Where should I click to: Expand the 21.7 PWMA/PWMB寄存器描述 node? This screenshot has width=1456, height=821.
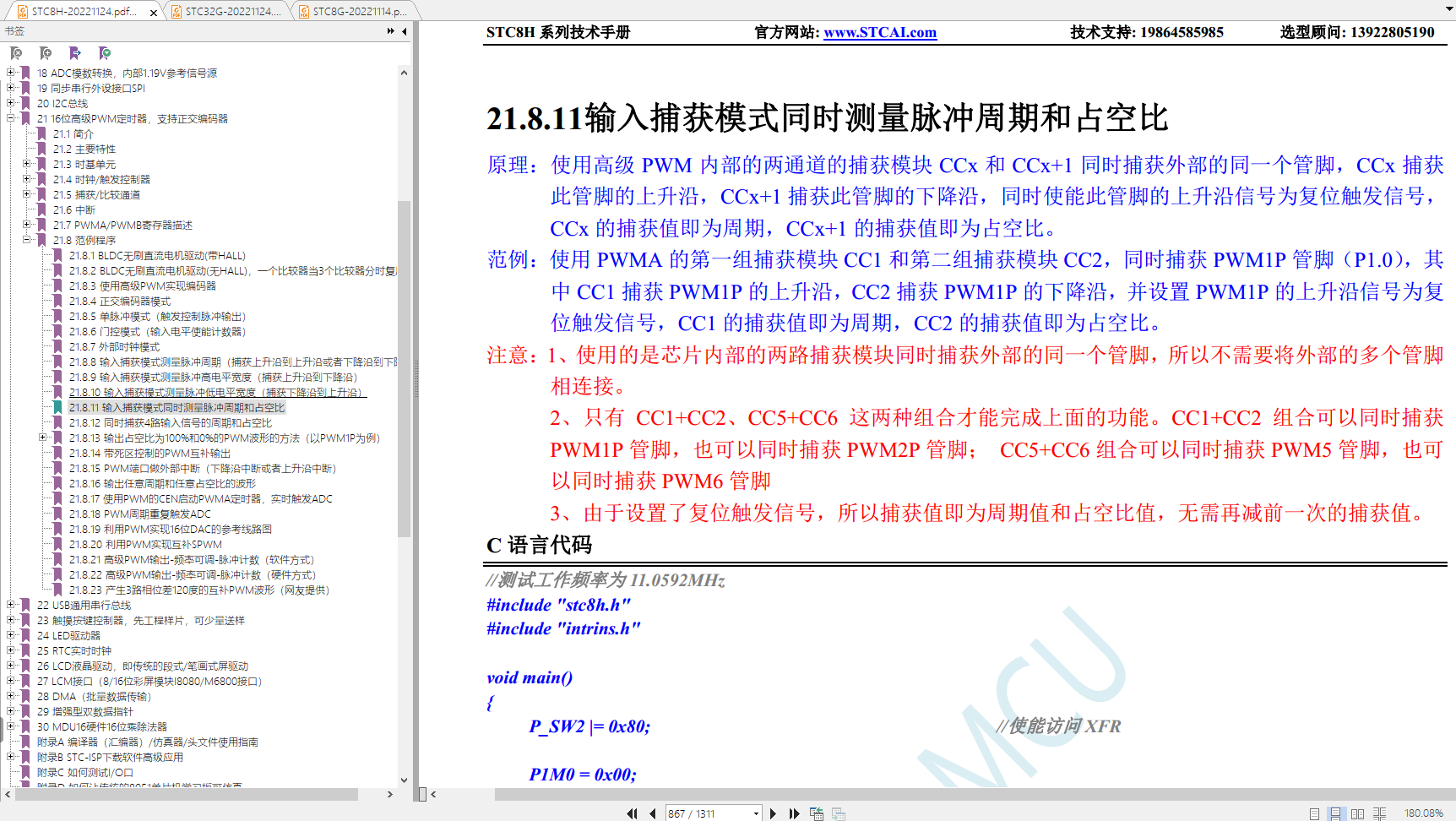coord(27,225)
